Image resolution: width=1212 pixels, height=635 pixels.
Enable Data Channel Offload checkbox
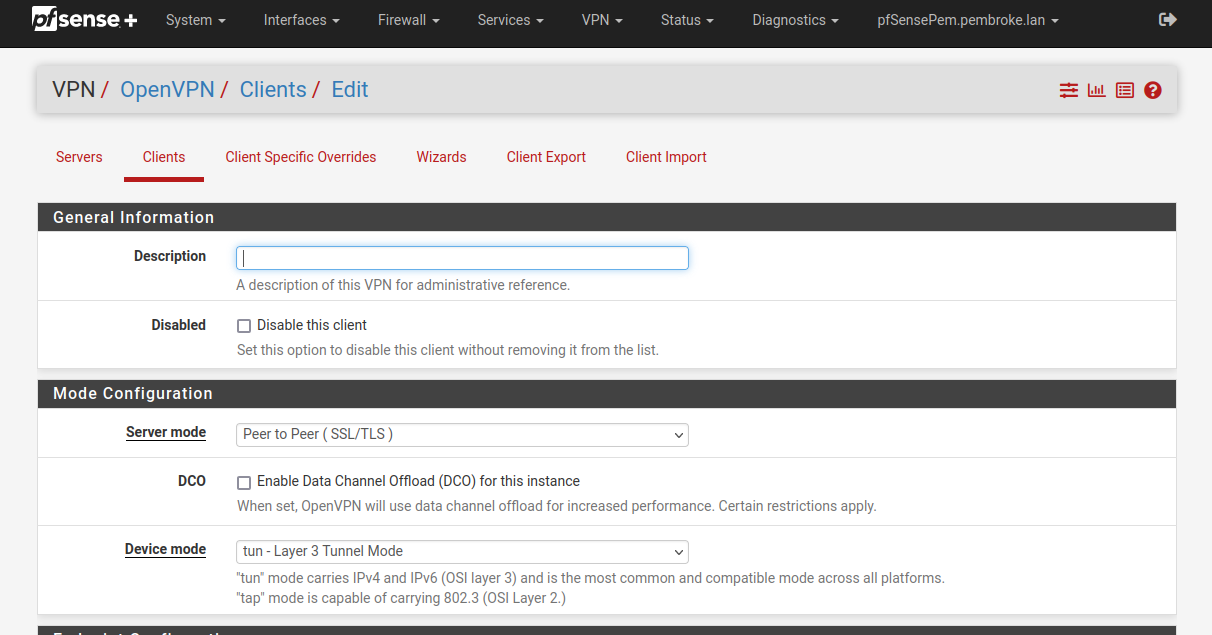(244, 482)
